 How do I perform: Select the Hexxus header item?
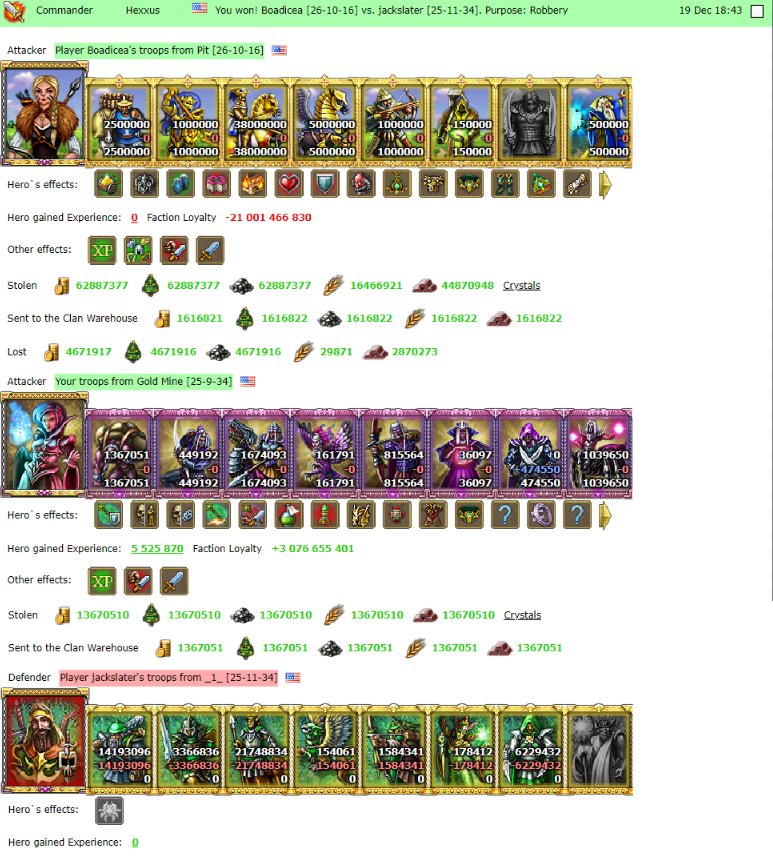pyautogui.click(x=143, y=10)
